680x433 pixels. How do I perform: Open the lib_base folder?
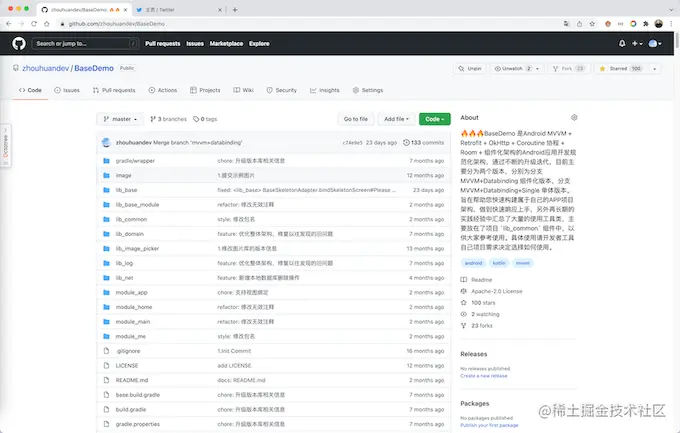(x=126, y=190)
